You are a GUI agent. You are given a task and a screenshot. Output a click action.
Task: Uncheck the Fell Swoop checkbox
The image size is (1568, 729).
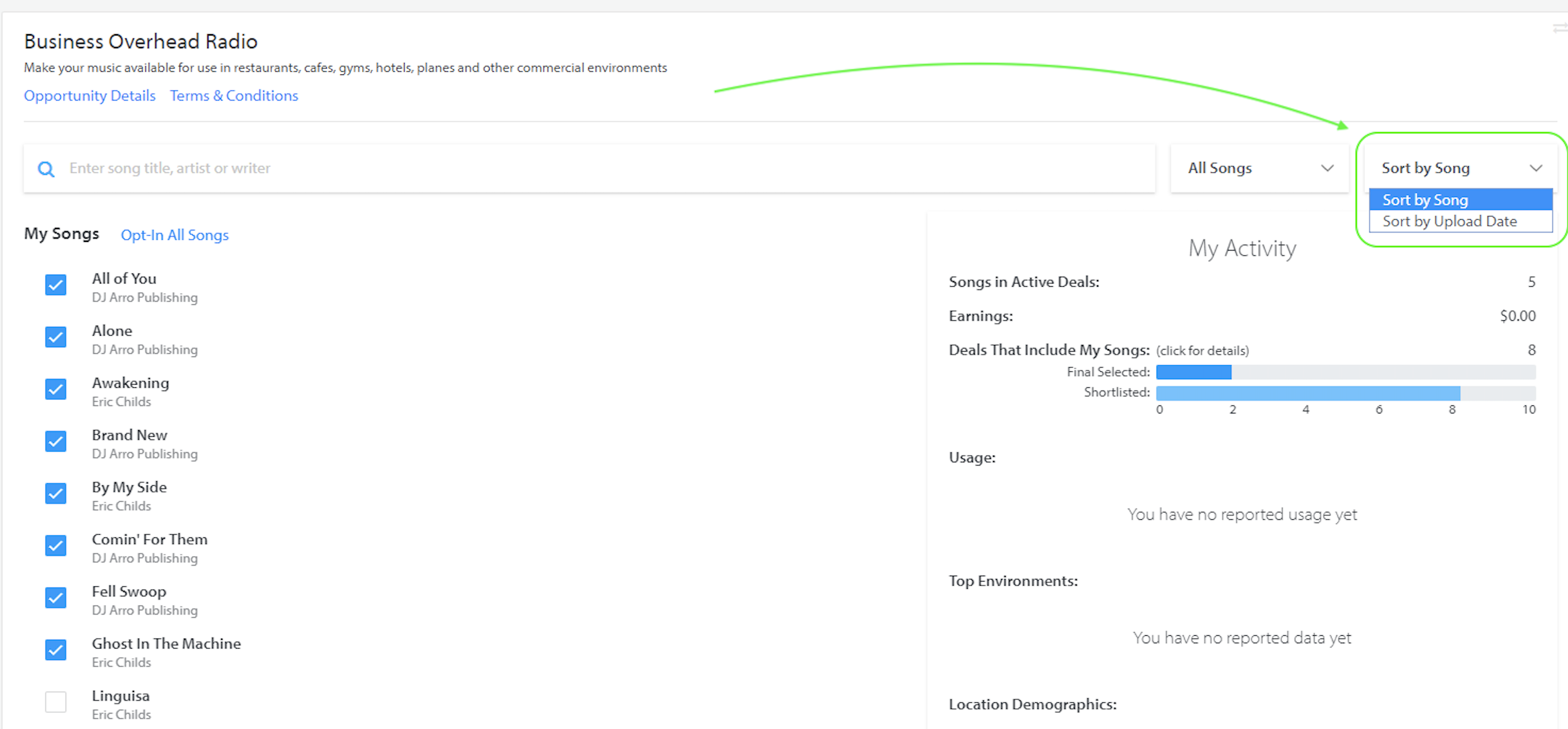click(56, 598)
